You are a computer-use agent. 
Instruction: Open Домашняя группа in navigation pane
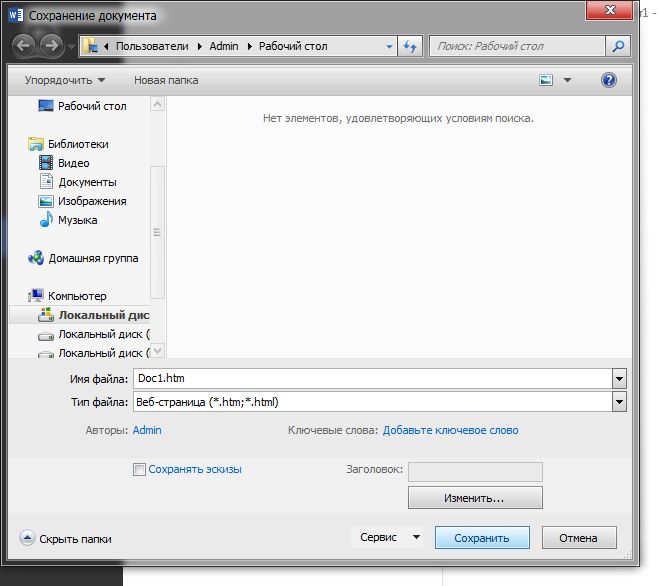(x=93, y=258)
